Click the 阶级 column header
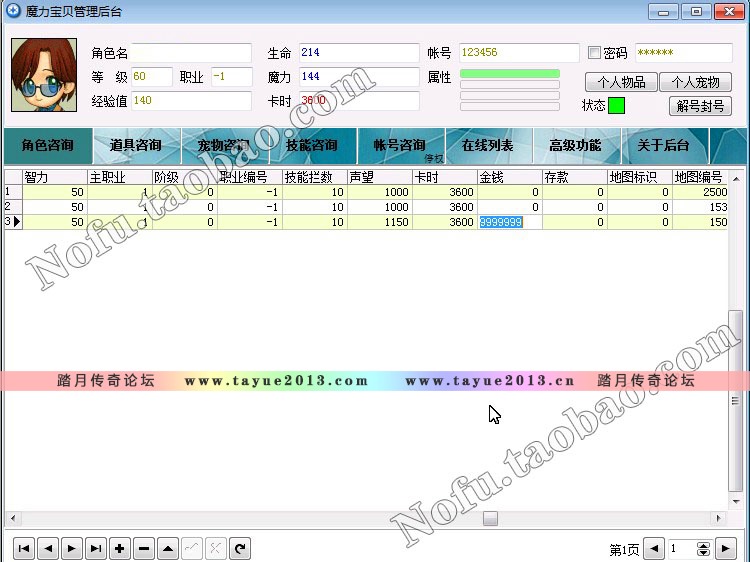Viewport: 750px width, 562px height. point(185,177)
